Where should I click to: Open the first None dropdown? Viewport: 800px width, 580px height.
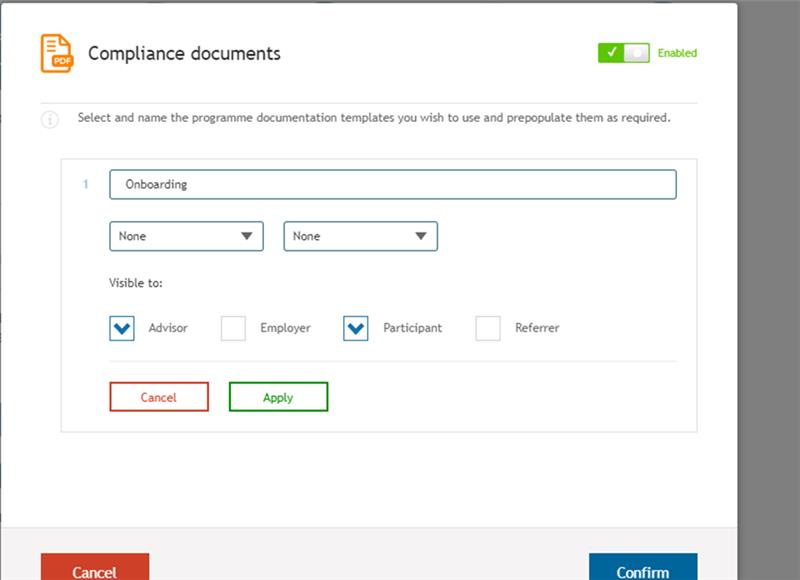186,236
